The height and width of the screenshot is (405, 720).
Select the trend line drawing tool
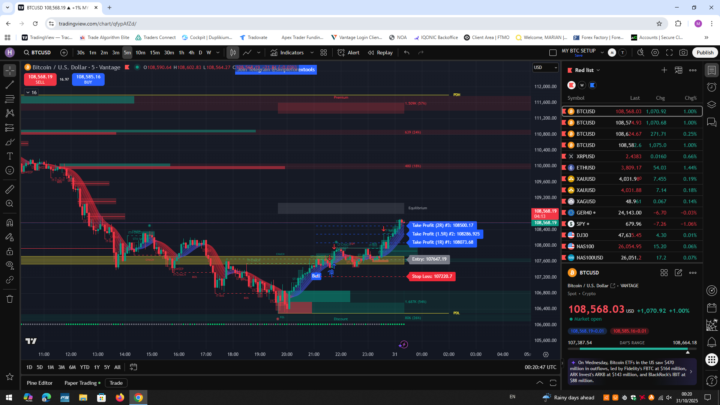(10, 85)
